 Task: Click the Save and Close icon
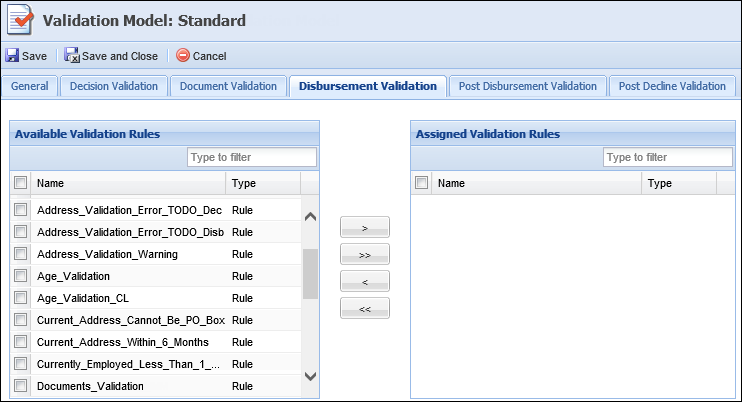72,55
